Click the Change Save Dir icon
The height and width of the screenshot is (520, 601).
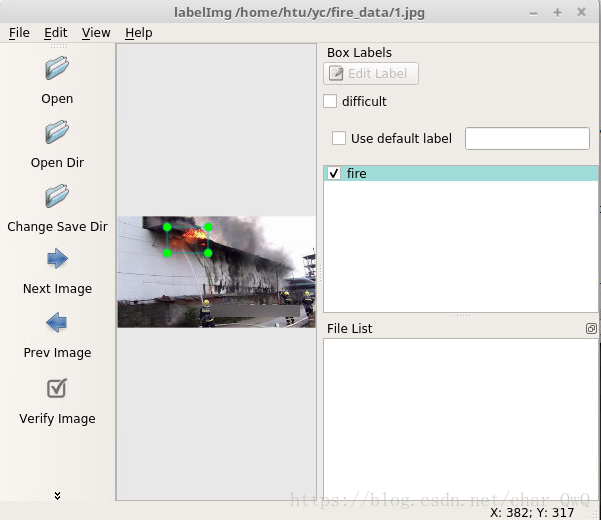[x=57, y=196]
